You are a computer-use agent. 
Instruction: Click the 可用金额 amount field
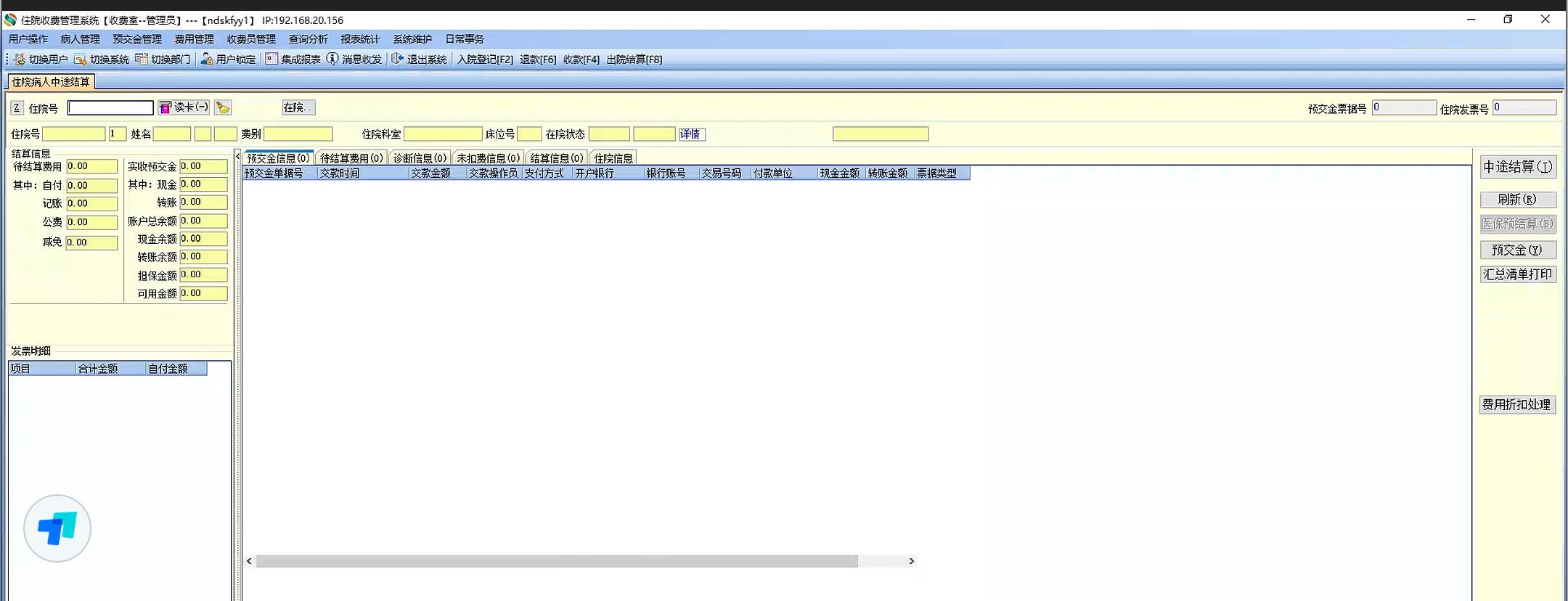coord(204,294)
